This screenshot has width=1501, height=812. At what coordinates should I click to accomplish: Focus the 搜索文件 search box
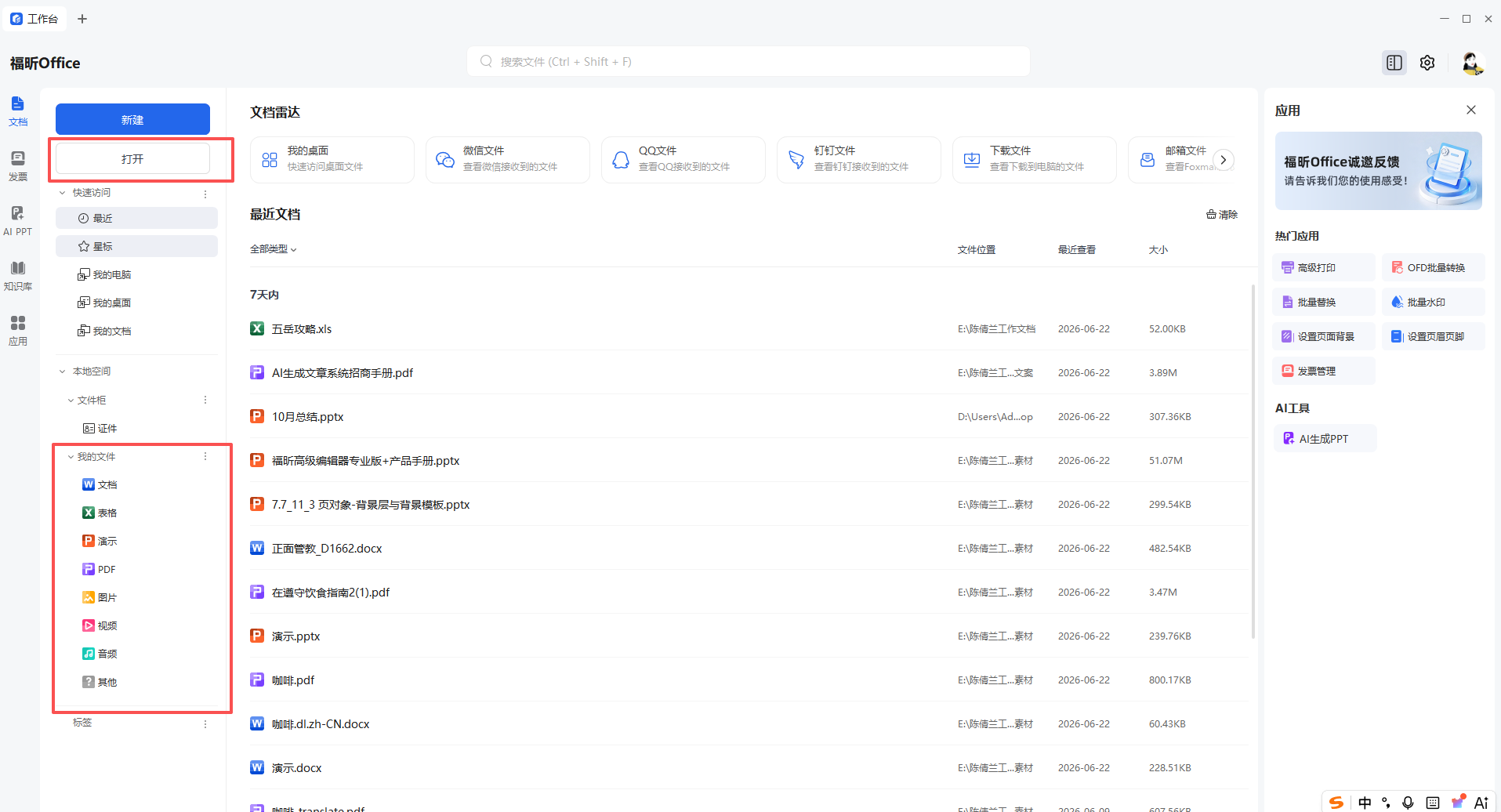749,61
